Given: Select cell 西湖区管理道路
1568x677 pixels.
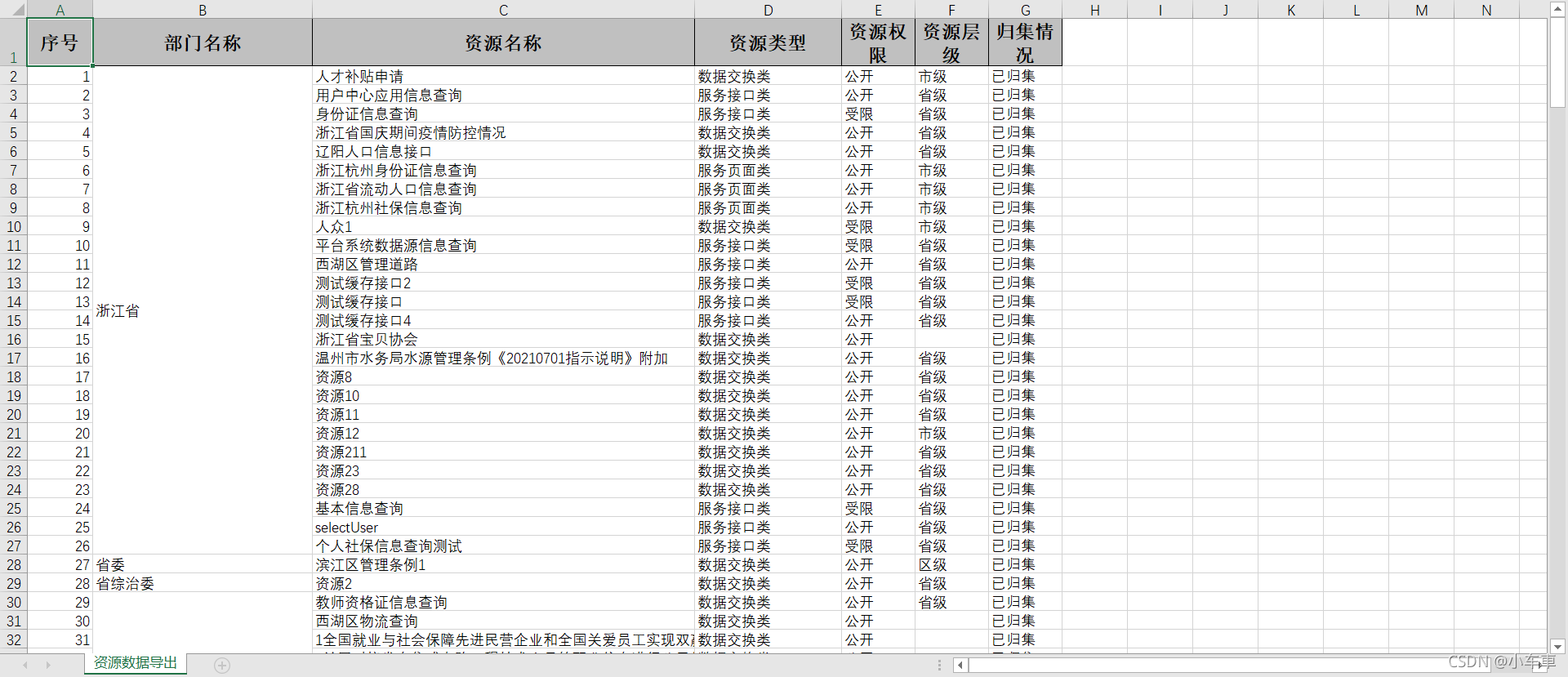Looking at the screenshot, I should (503, 264).
